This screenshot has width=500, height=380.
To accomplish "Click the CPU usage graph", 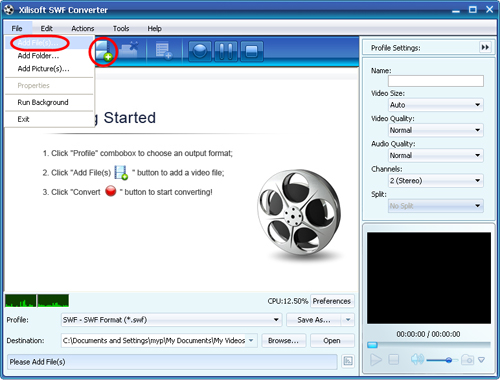I will click(x=37, y=301).
